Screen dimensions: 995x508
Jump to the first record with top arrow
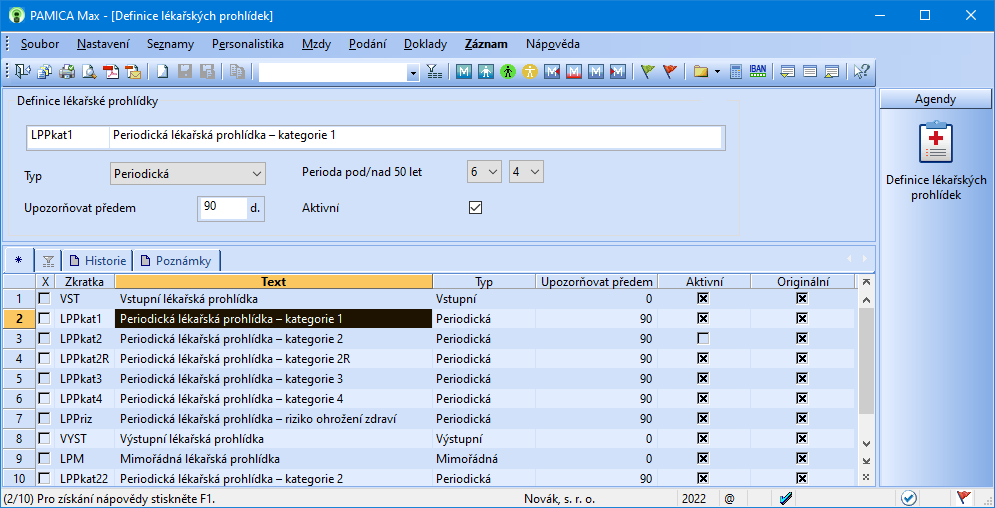click(867, 282)
